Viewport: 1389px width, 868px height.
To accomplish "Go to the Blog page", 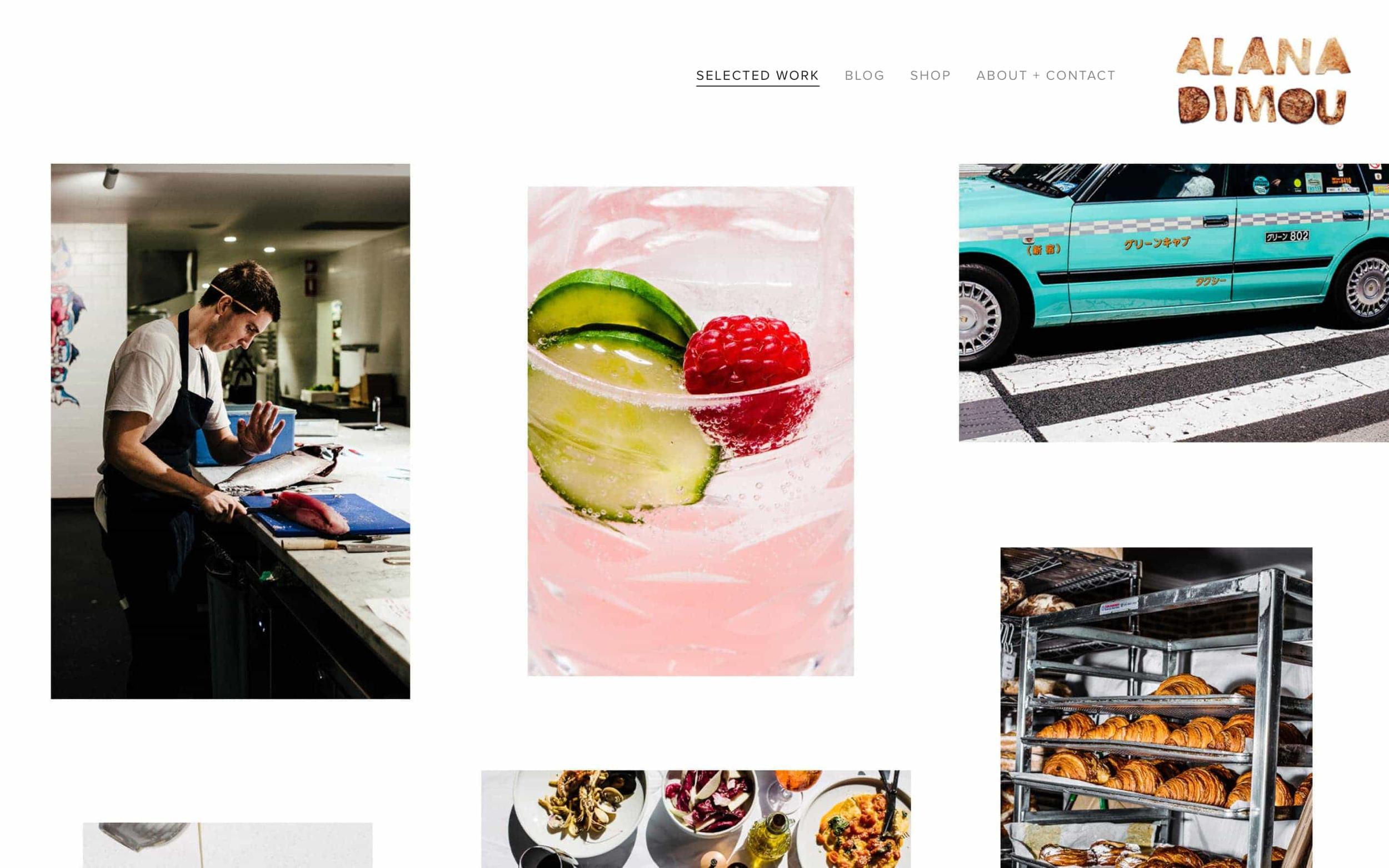I will click(x=864, y=75).
